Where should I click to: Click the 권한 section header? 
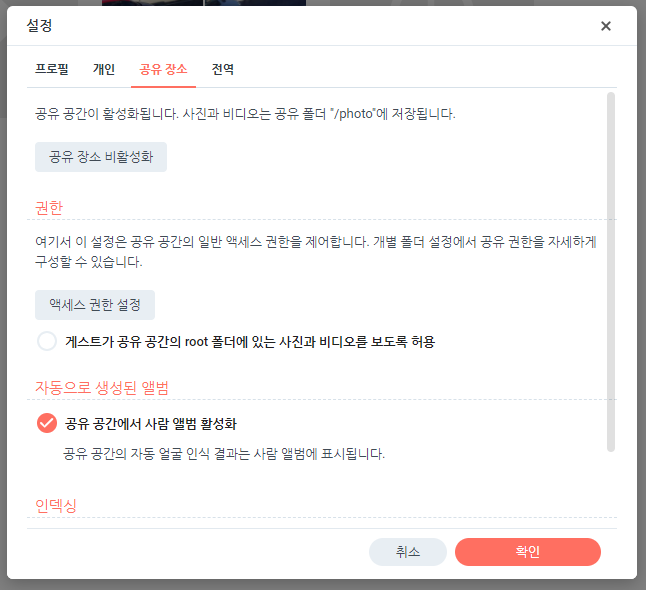click(49, 207)
